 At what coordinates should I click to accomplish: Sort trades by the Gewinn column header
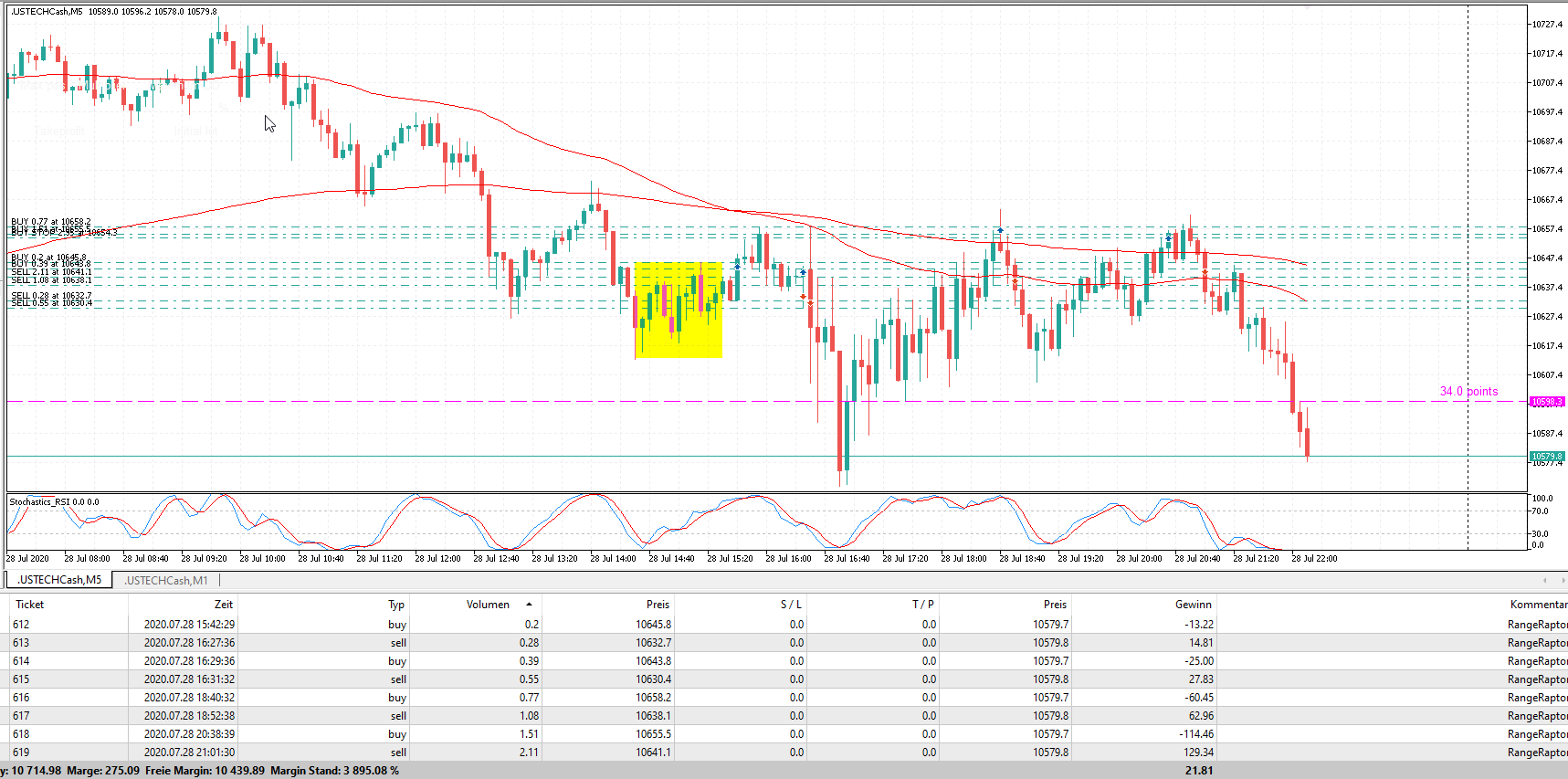point(1193,605)
